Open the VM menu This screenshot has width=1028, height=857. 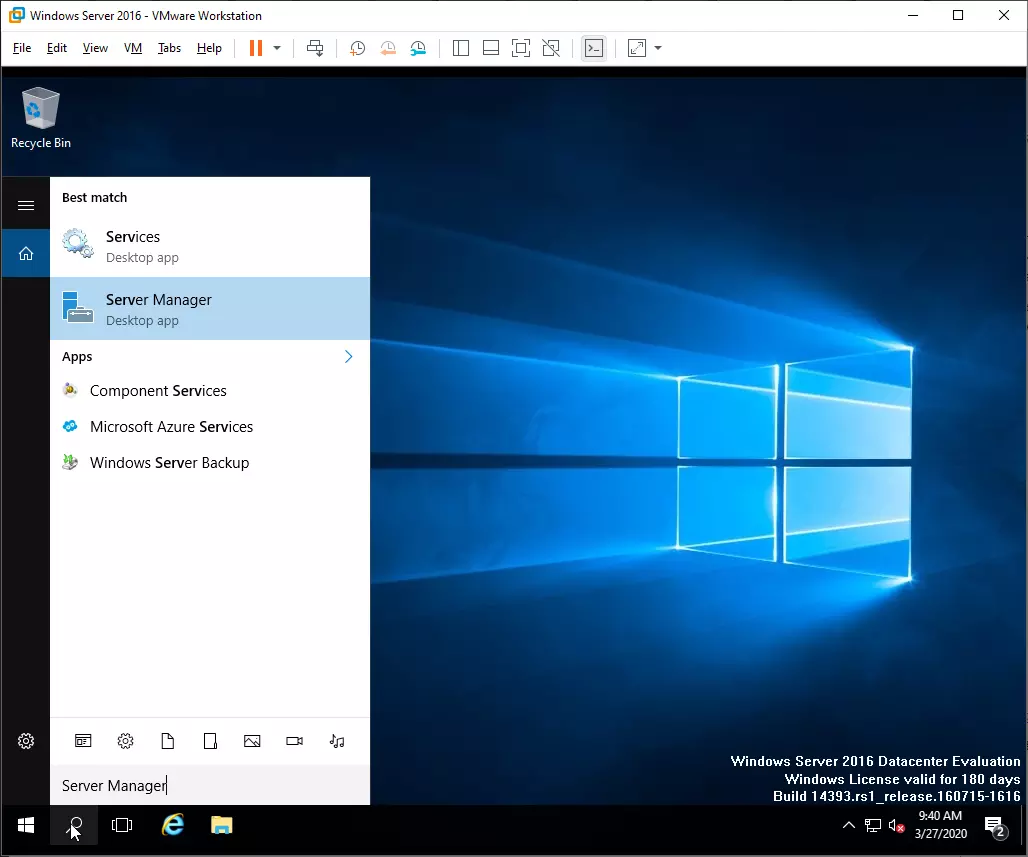click(133, 48)
